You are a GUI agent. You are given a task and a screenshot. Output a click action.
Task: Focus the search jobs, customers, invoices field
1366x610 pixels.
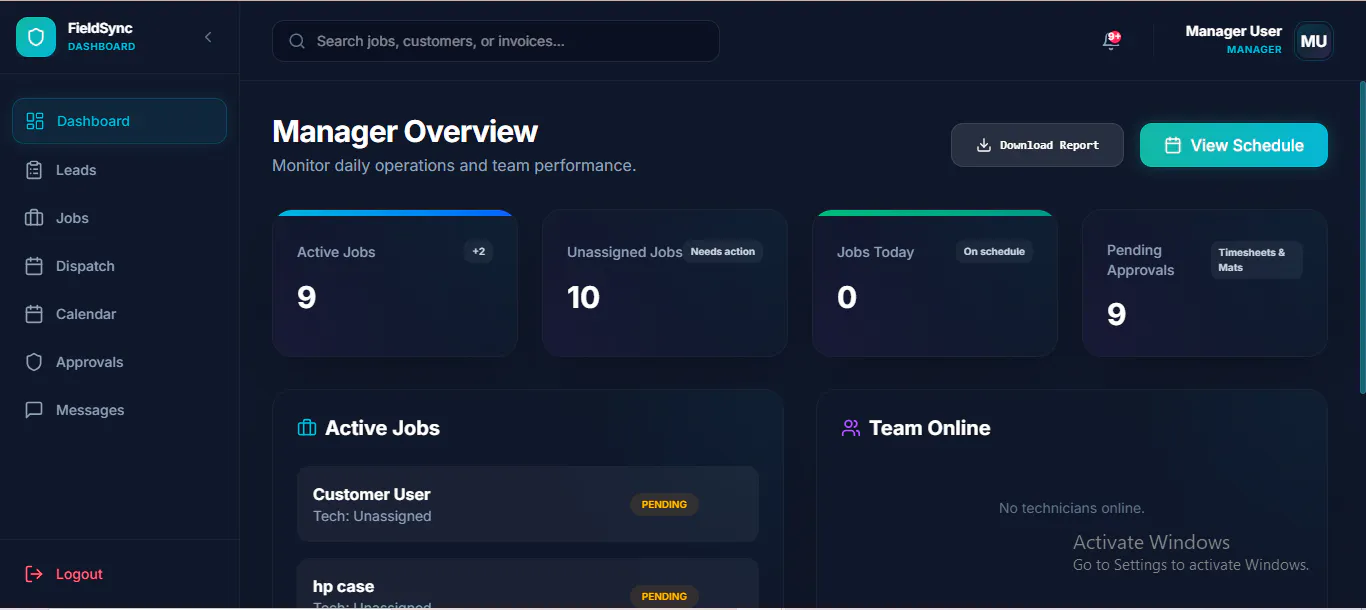(496, 41)
